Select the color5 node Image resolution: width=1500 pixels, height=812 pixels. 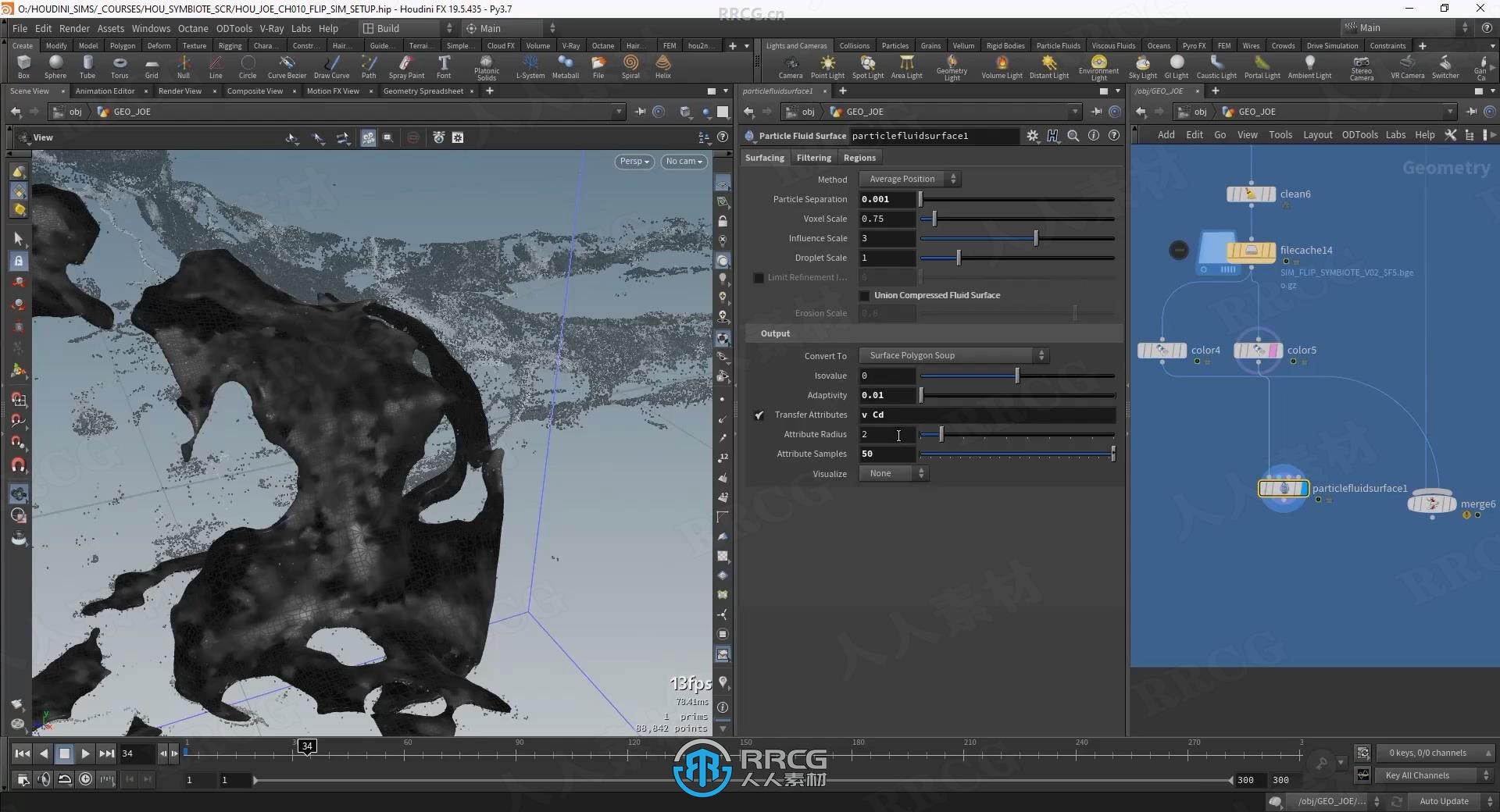point(1258,351)
